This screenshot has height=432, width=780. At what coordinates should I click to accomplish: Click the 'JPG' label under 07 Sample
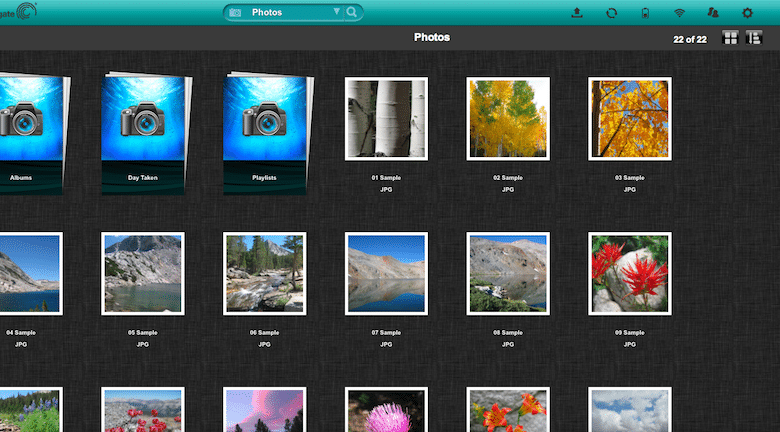pos(386,344)
